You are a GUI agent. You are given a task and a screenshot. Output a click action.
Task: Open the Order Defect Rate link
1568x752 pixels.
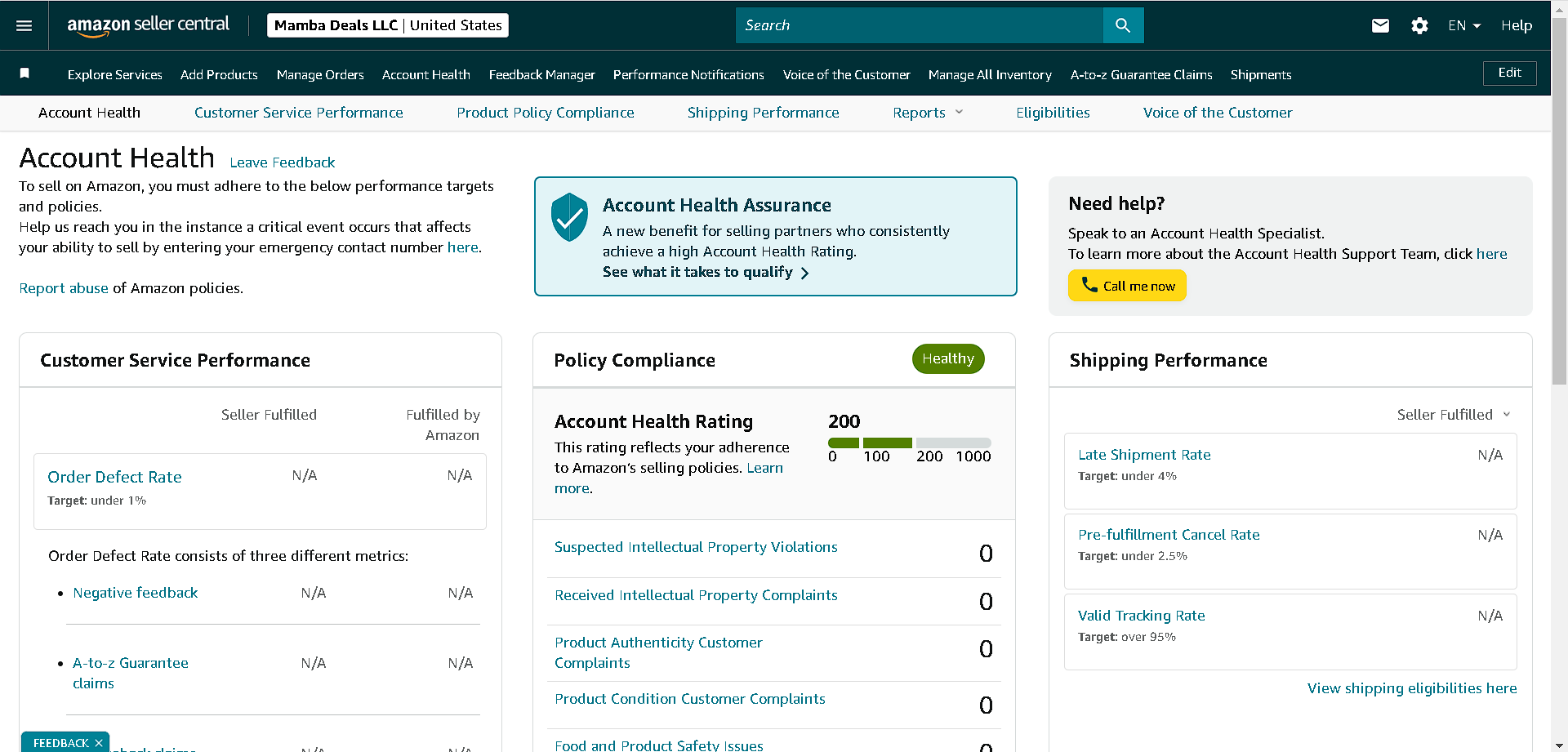(114, 477)
